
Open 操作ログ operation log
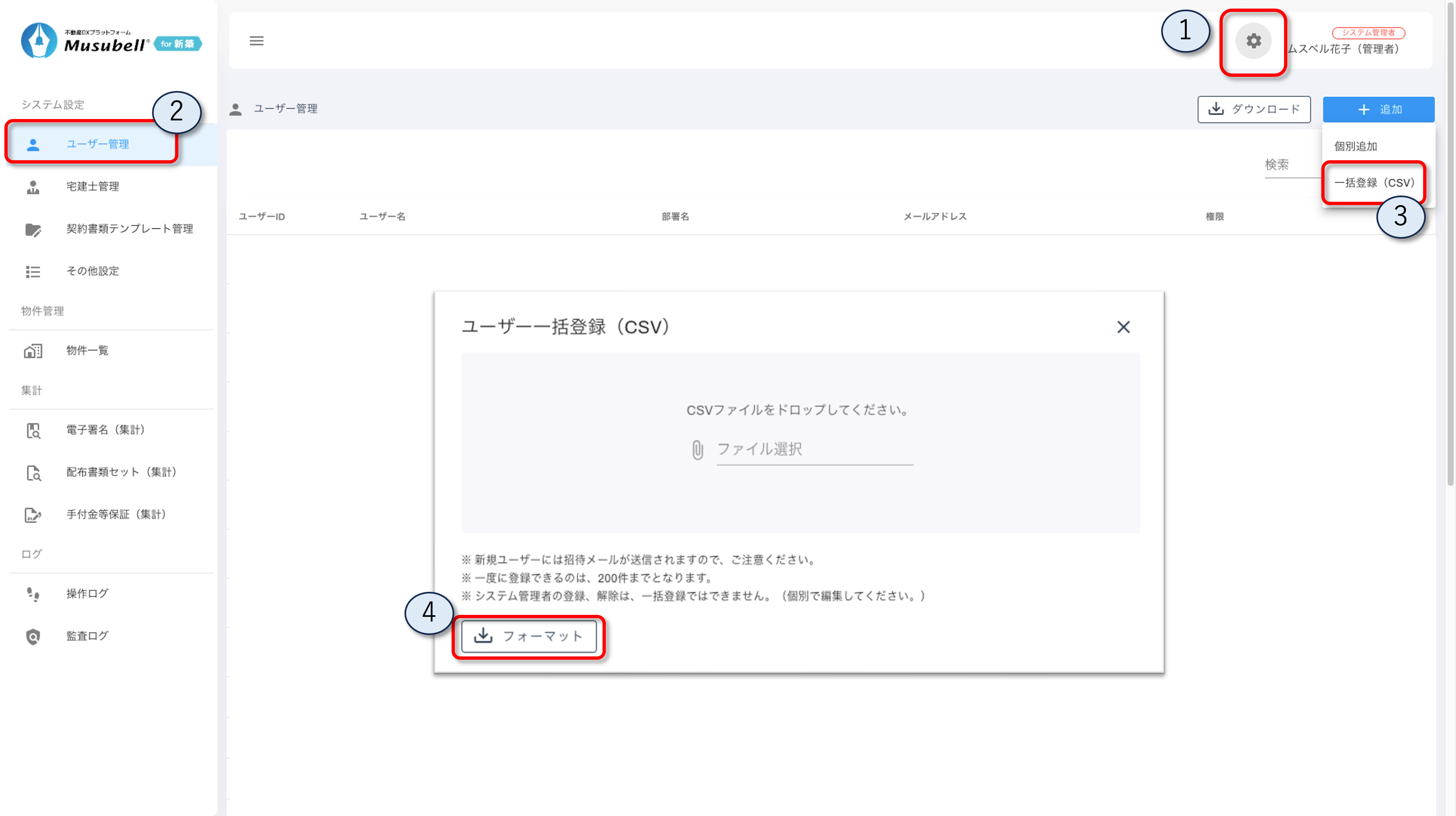tap(87, 594)
